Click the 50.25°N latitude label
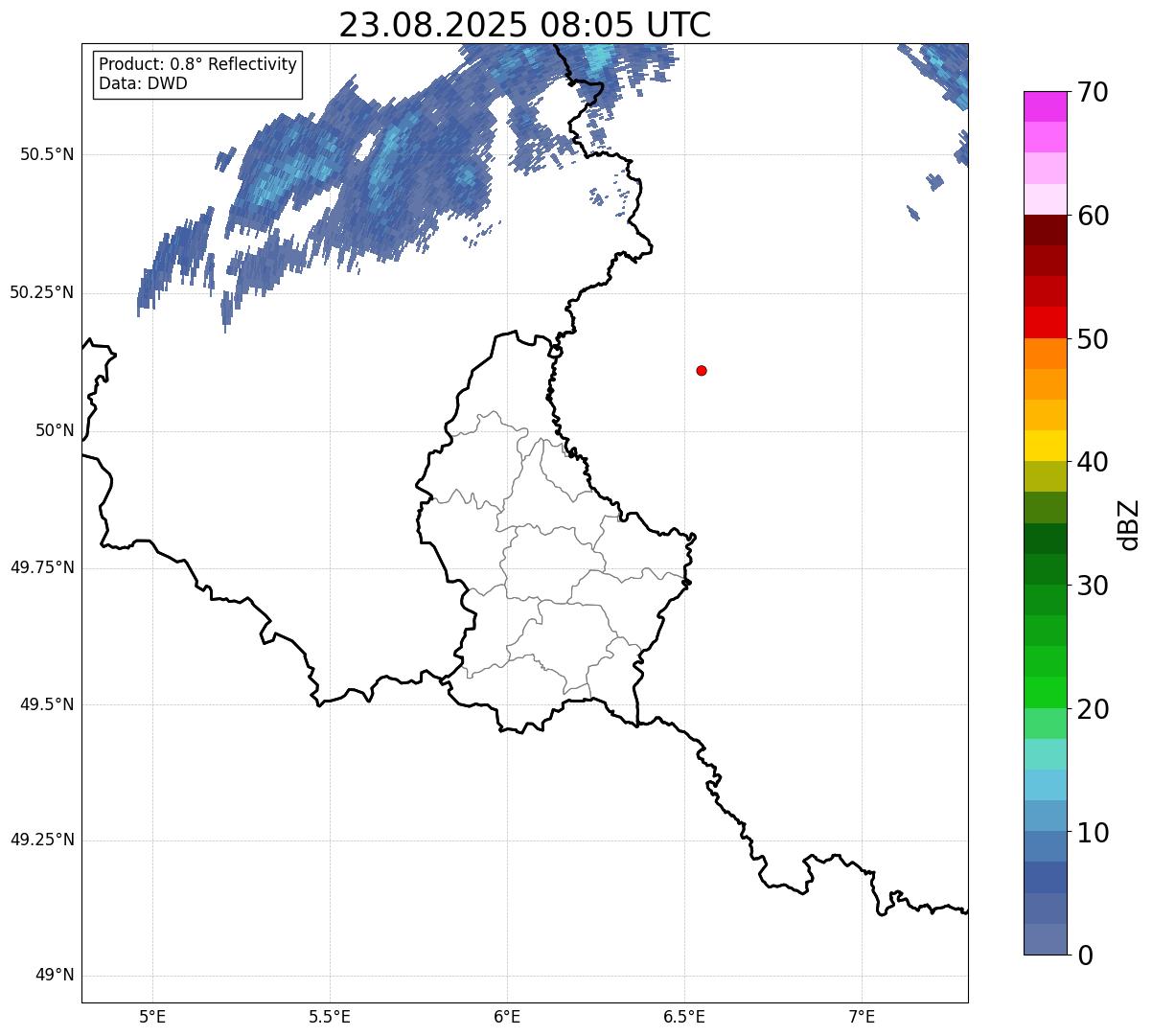 [41, 292]
